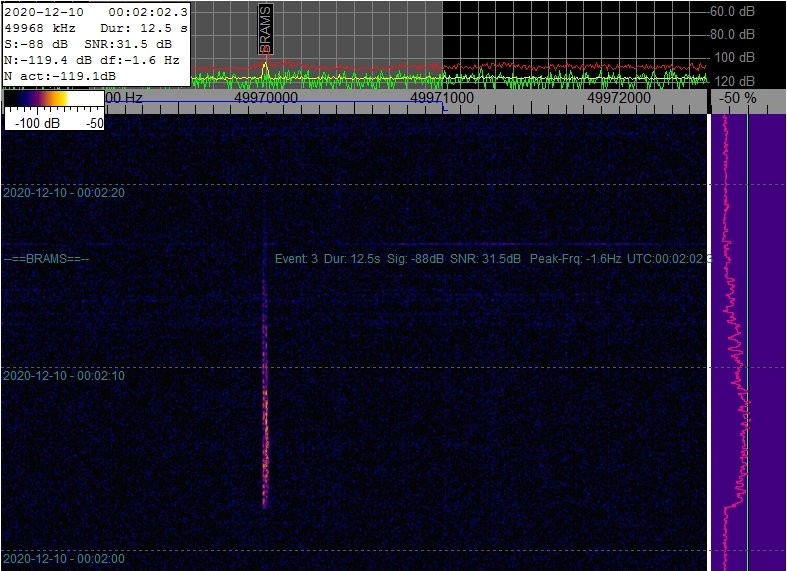Click 'Dur: 12.5s' in the event annotation
The height and width of the screenshot is (571, 787).
pos(352,259)
